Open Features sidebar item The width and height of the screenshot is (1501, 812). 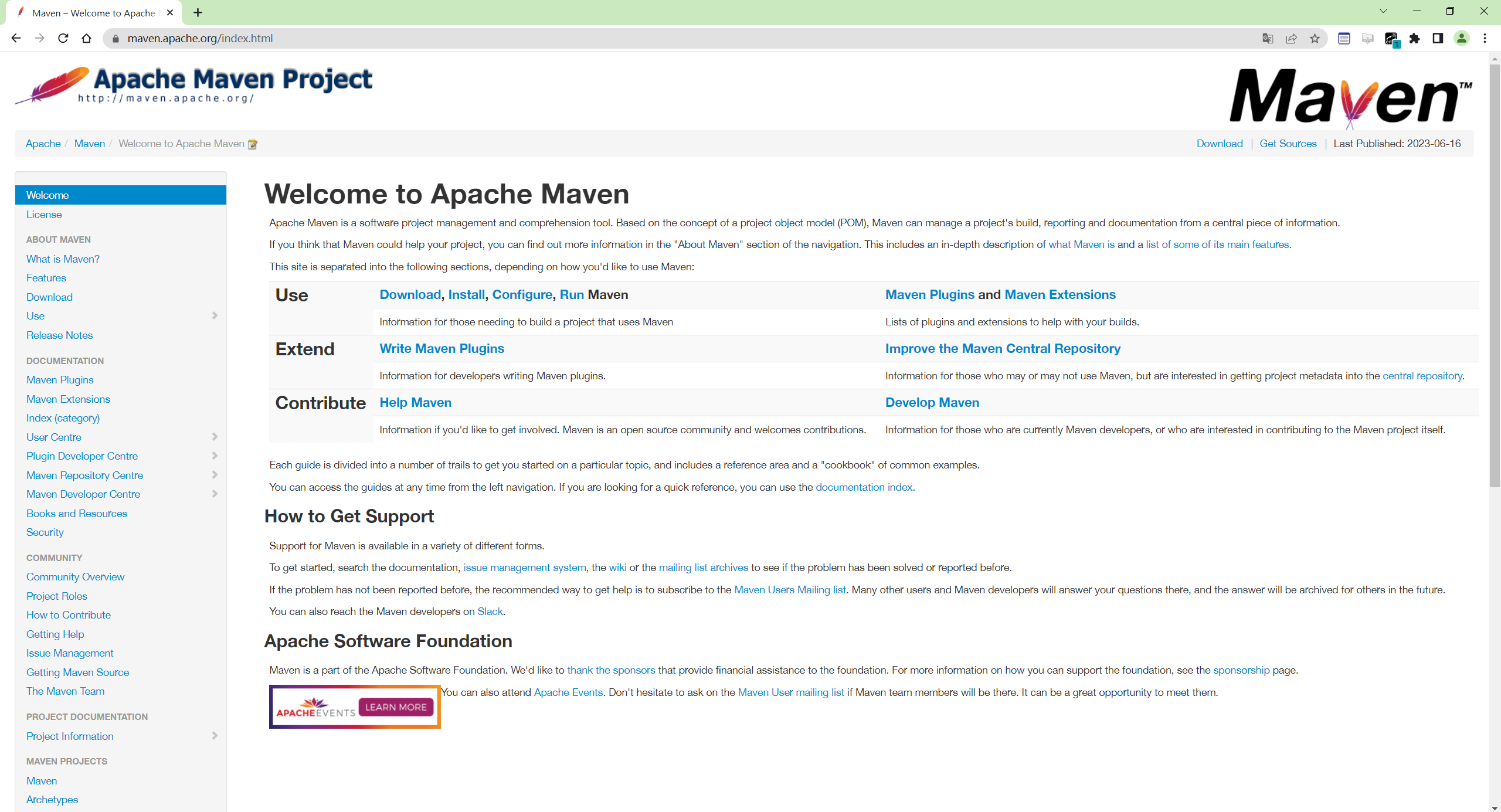point(46,278)
